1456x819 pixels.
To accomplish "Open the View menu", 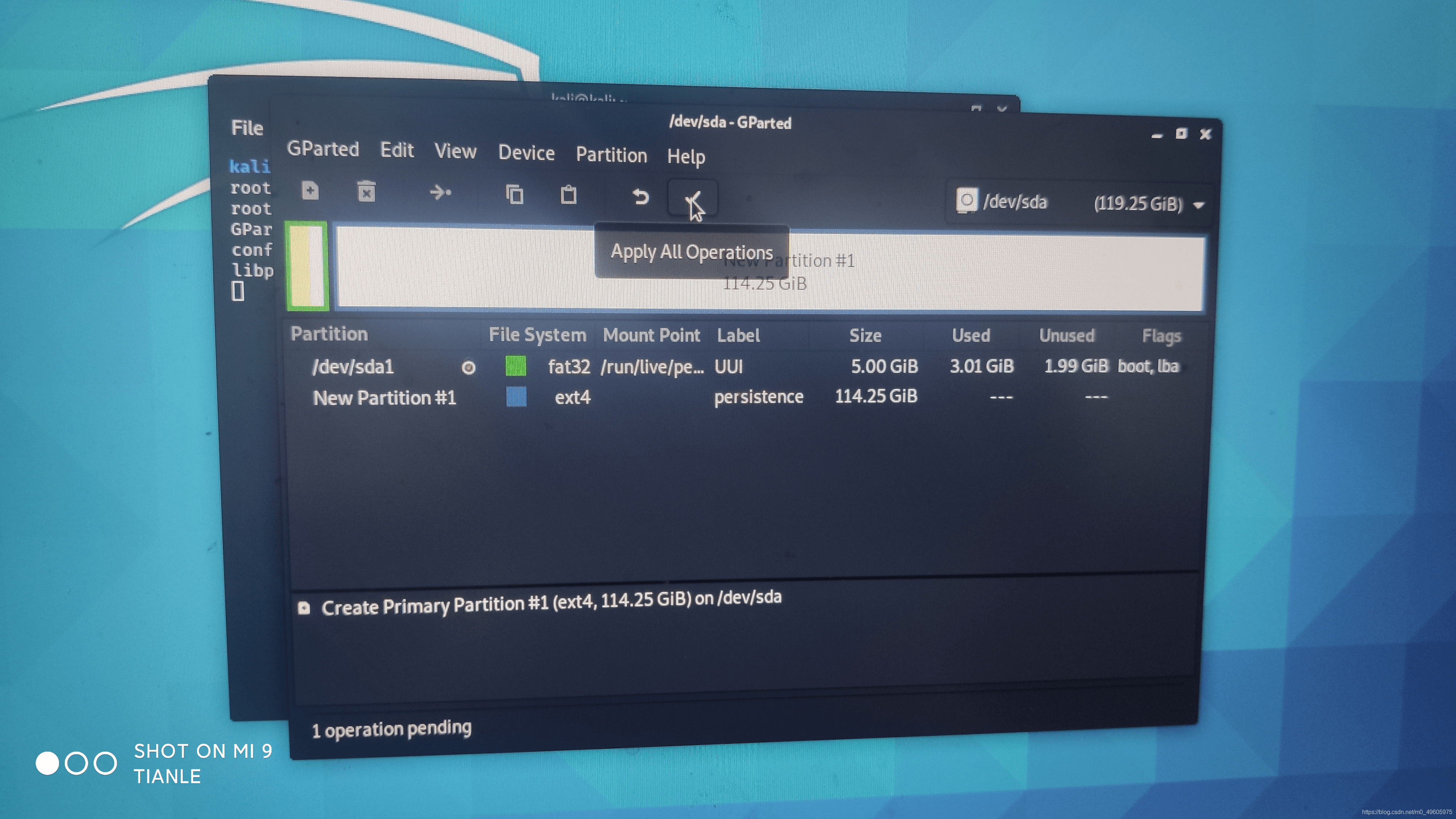I will [x=455, y=151].
